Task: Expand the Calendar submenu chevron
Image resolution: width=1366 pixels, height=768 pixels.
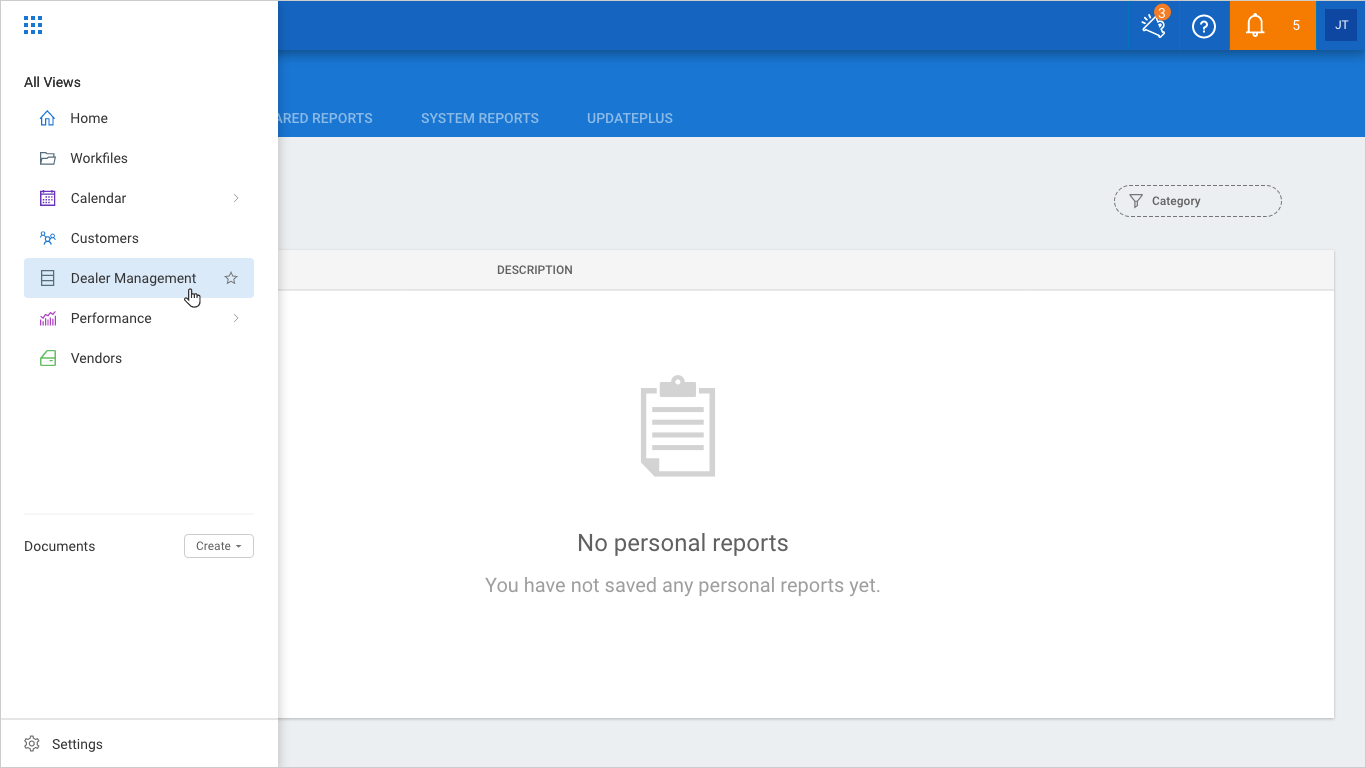Action: coord(236,198)
